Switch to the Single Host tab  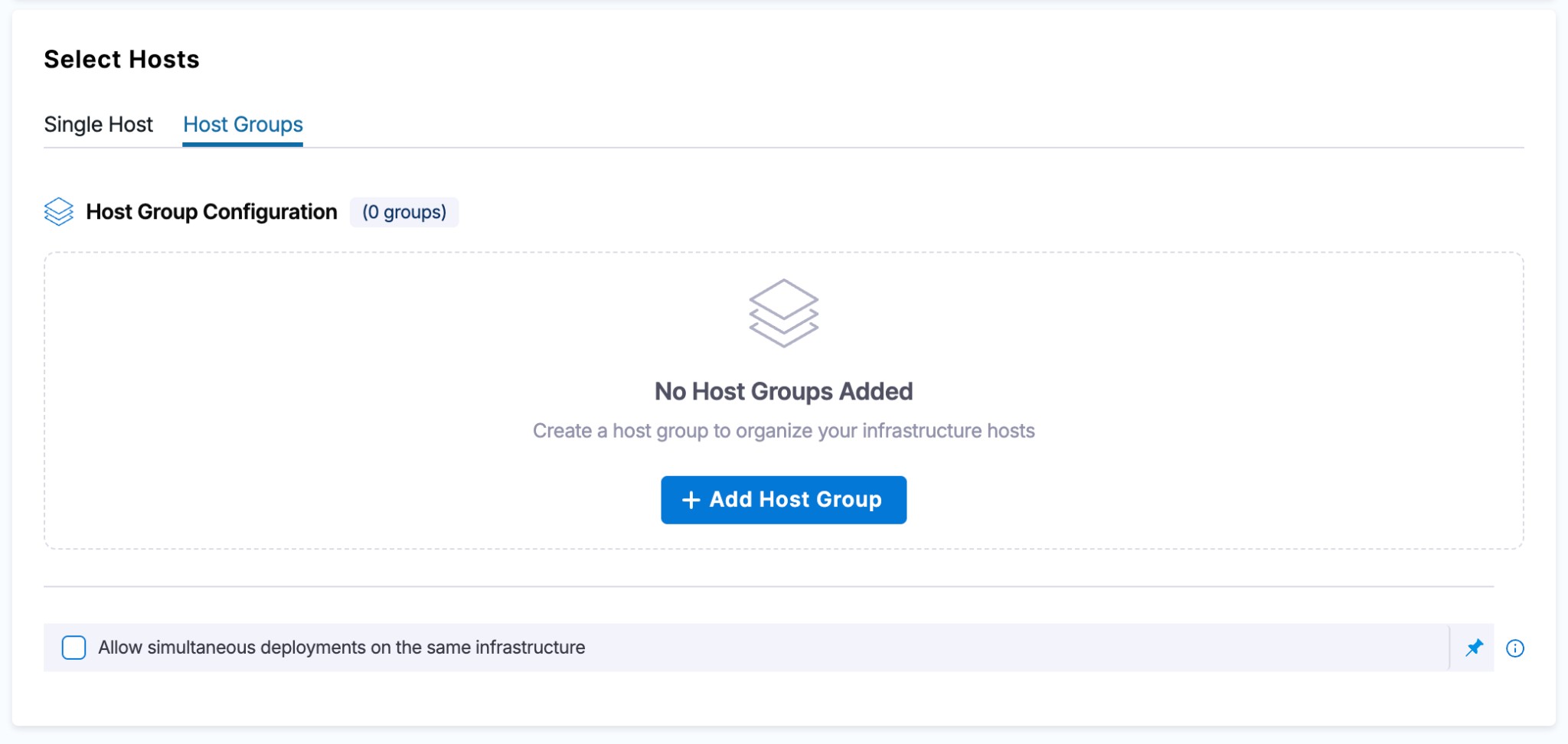(98, 124)
